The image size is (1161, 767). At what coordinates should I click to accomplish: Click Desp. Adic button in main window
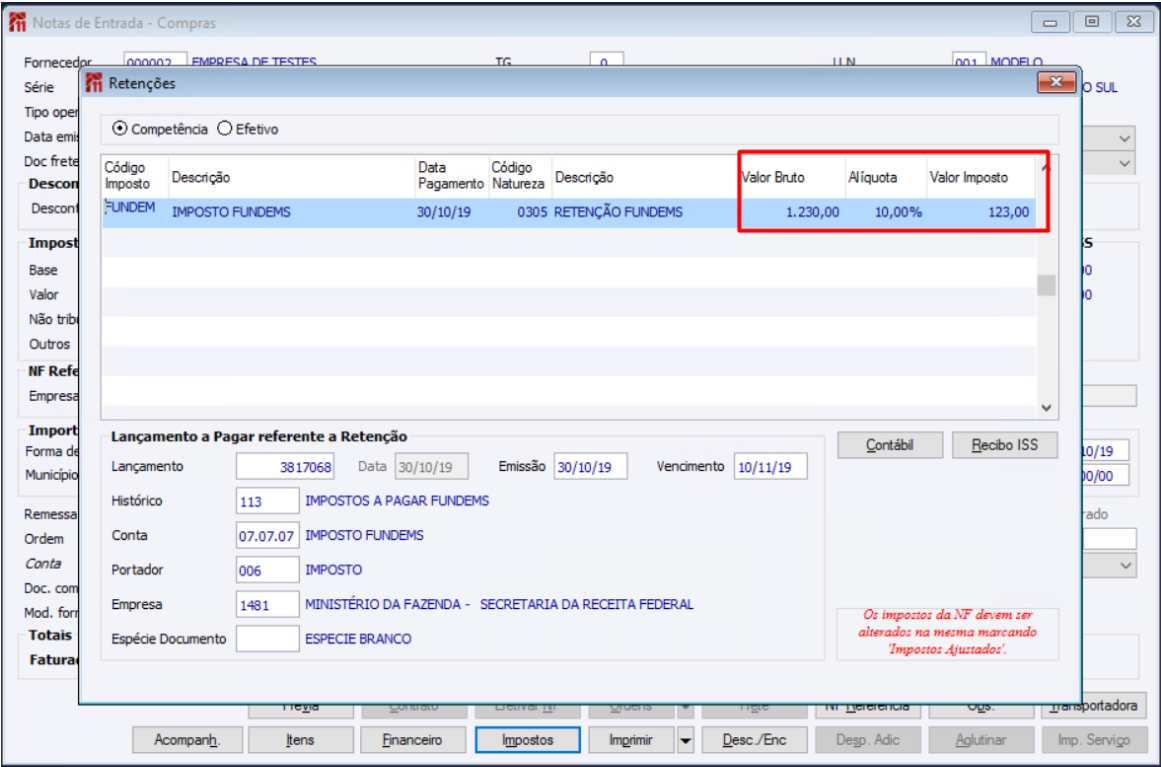[x=868, y=740]
